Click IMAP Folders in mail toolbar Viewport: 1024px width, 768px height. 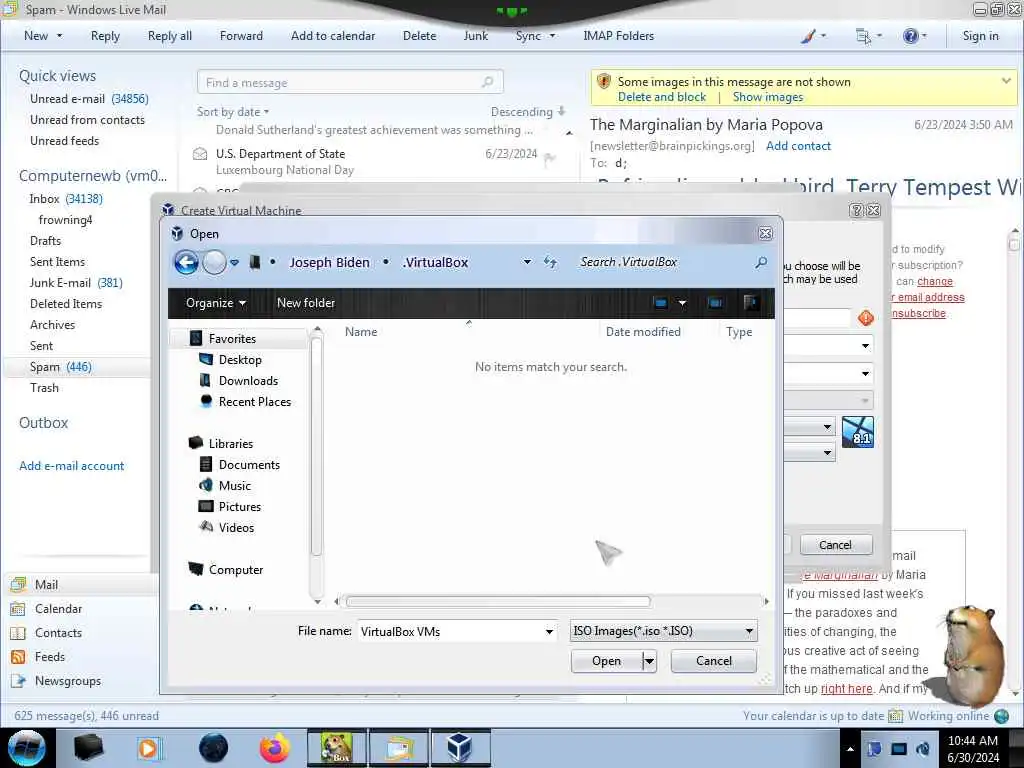coord(618,36)
